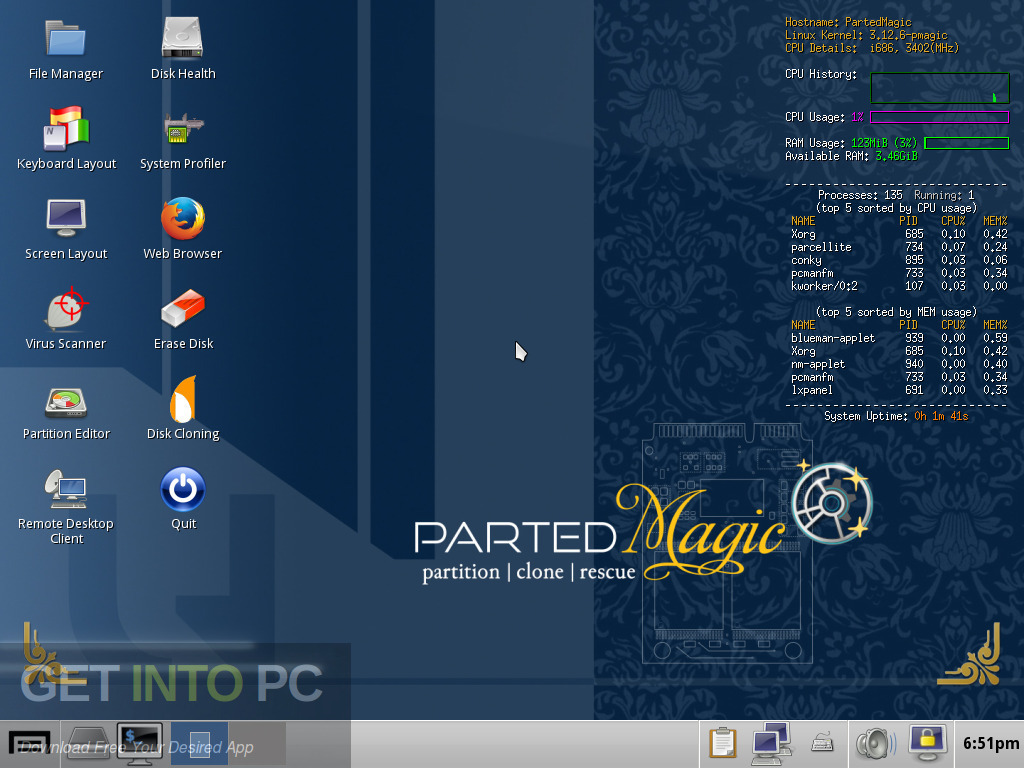Click the 'Partition Editor' label text
Viewport: 1024px width, 768px height.
click(66, 434)
